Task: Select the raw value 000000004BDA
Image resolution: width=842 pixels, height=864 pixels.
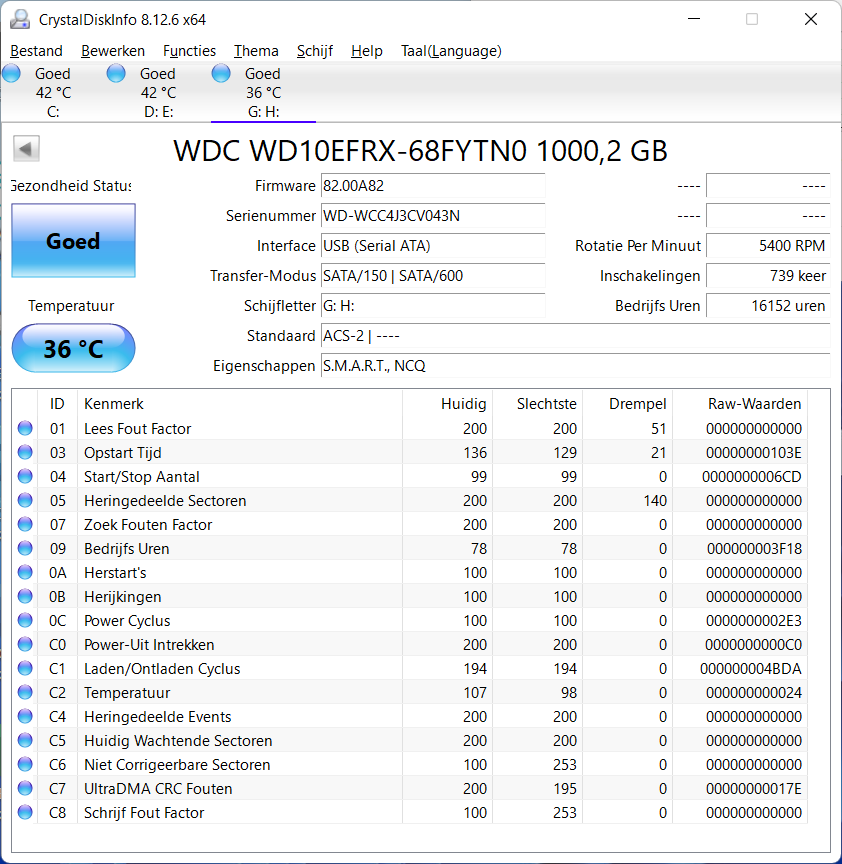Action: (751, 668)
